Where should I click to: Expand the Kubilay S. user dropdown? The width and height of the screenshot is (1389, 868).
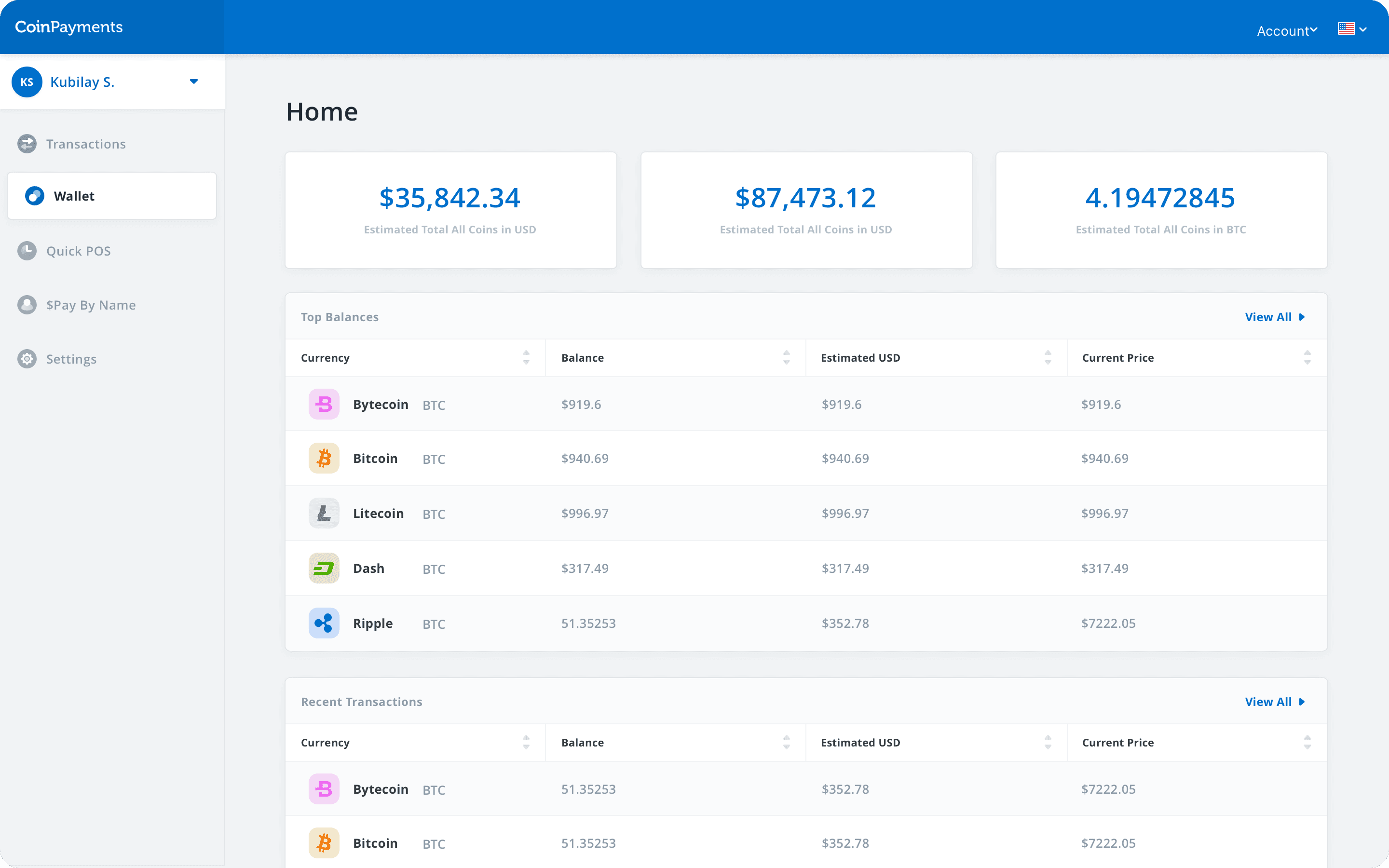coord(194,81)
